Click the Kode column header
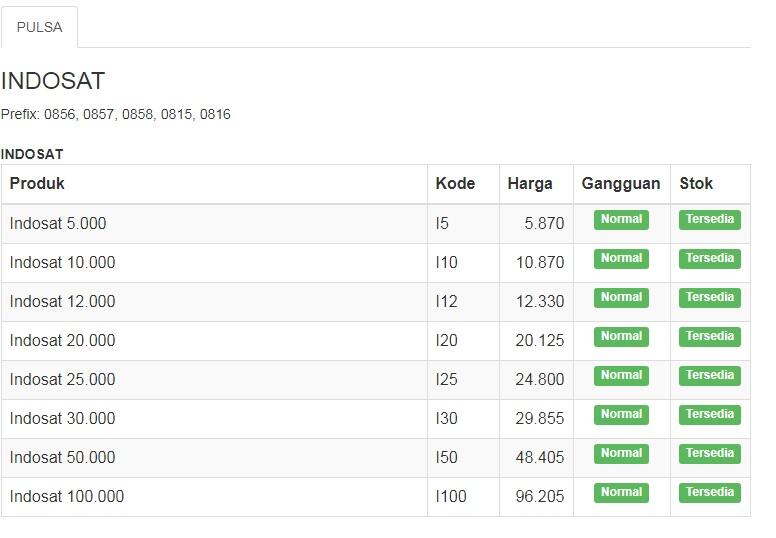 tap(463, 184)
